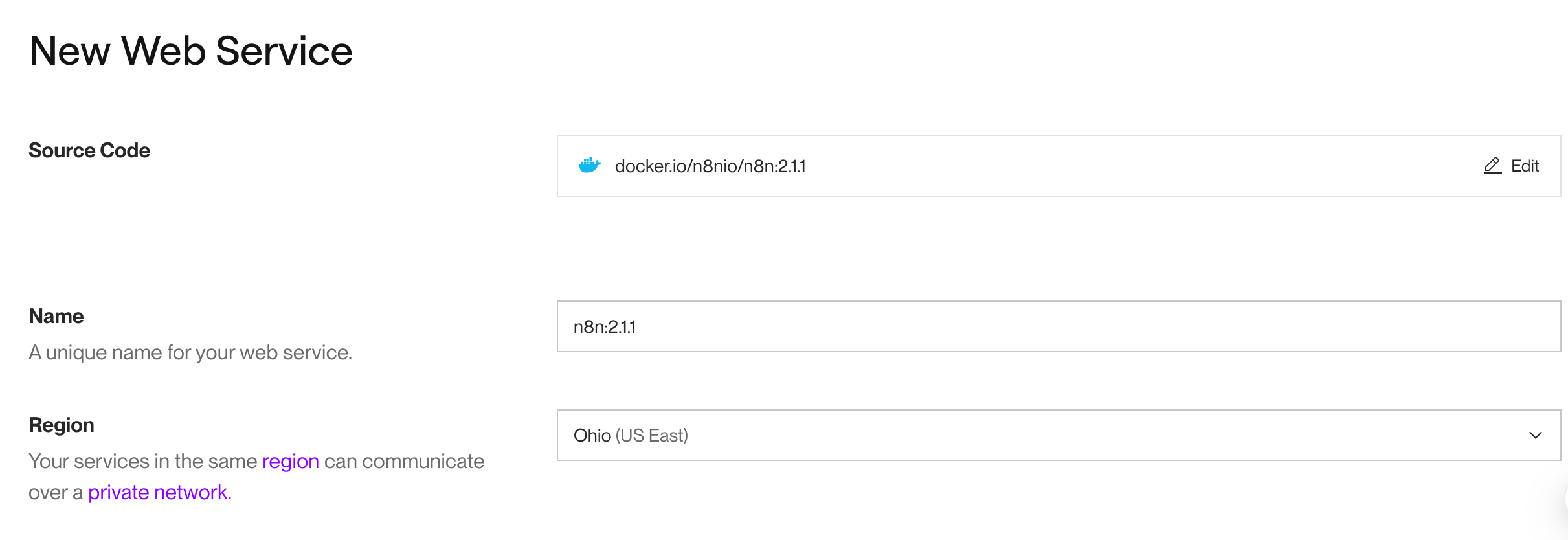Click the "can communicate" region description text
Viewport: 1568px width, 540px height.
point(404,461)
